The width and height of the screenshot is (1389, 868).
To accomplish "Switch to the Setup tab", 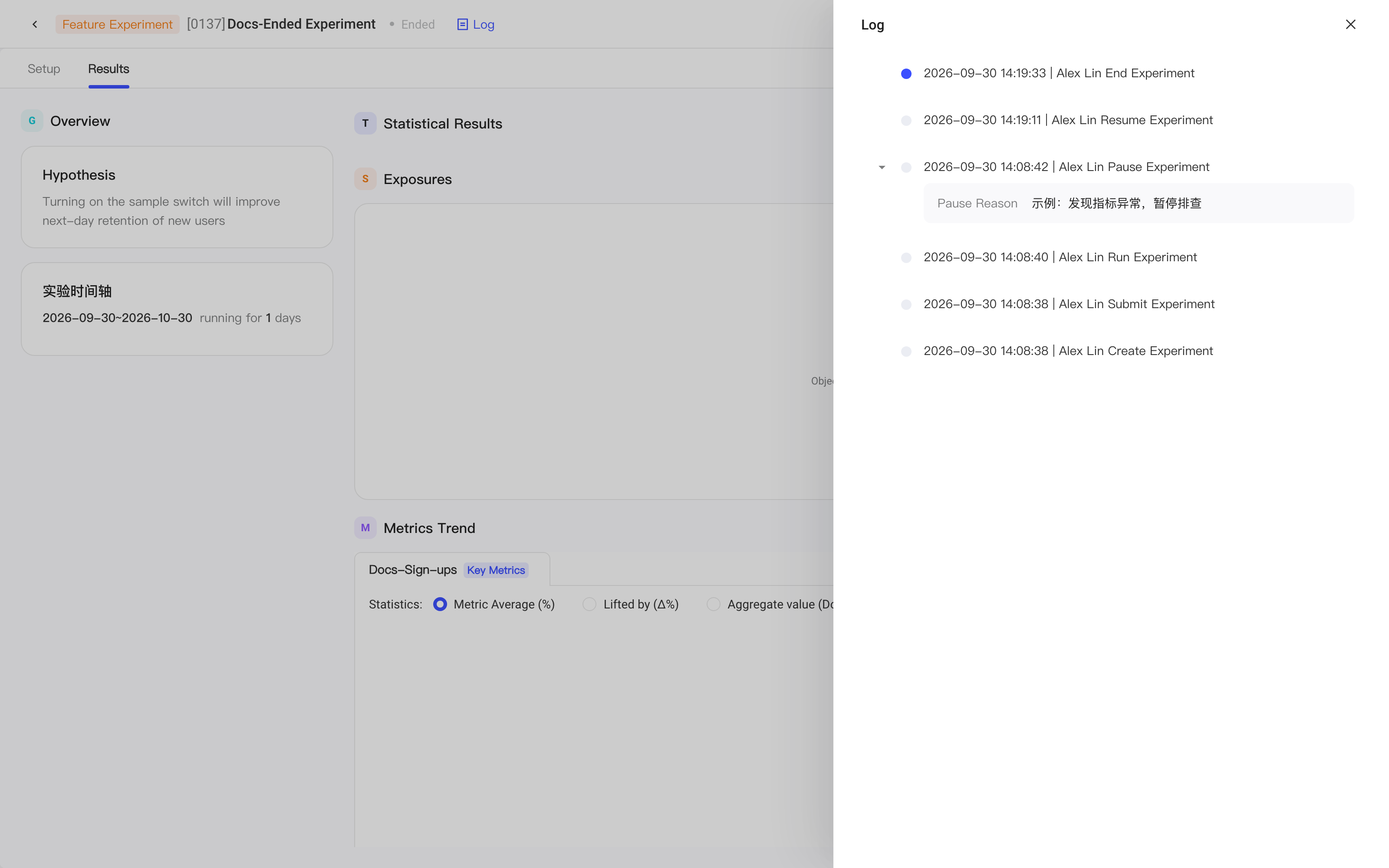I will point(43,69).
